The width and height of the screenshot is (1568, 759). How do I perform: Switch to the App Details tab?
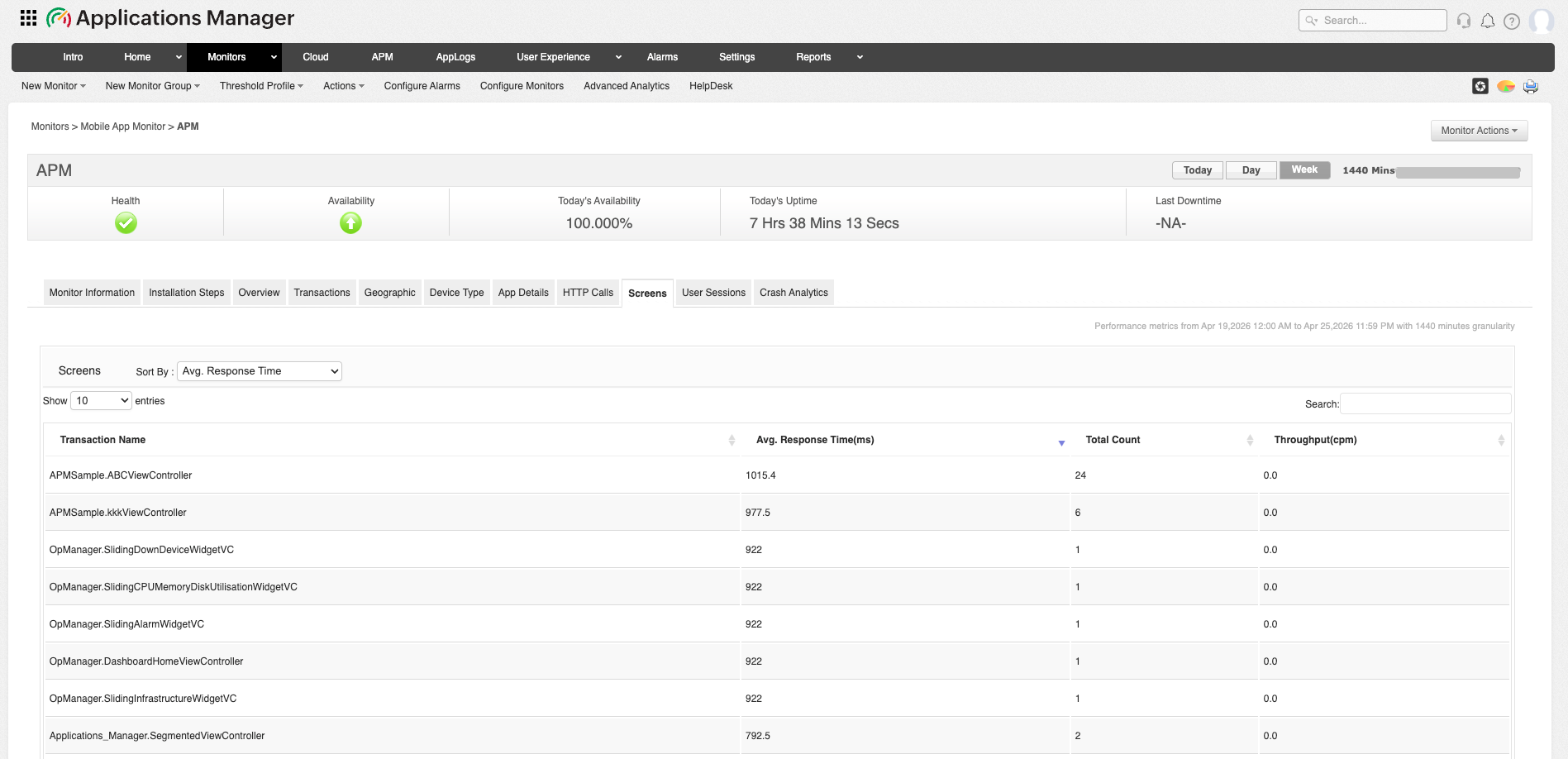[x=523, y=293]
